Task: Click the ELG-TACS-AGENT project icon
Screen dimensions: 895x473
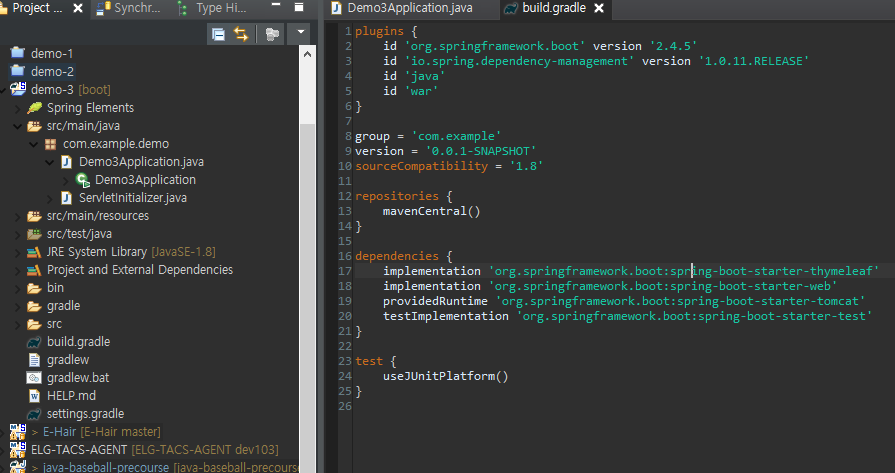Action: point(18,450)
